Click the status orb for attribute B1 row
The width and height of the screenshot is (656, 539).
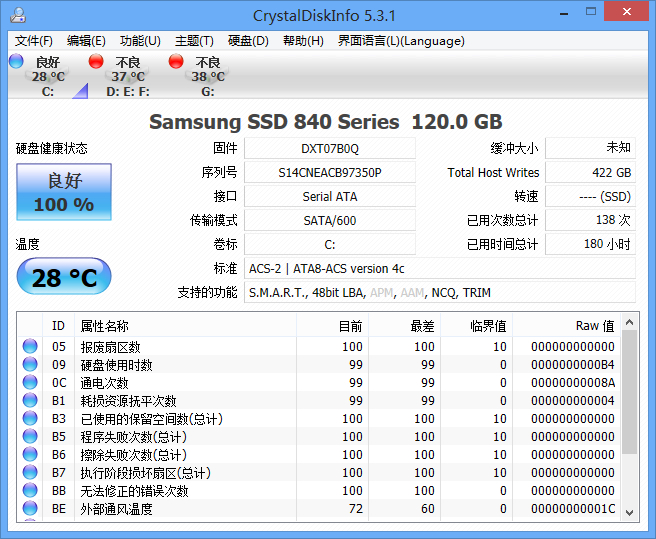(x=30, y=401)
